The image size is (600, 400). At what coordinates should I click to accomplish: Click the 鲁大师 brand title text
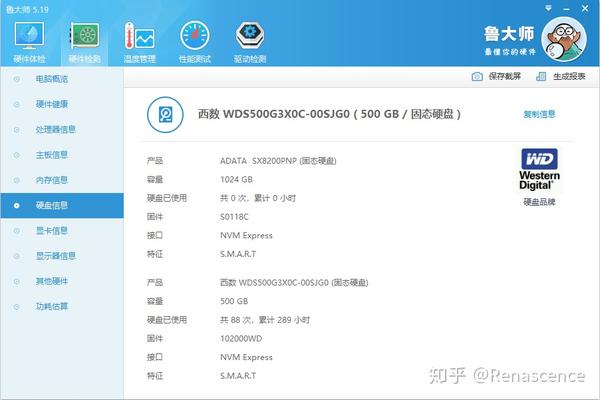coord(509,34)
